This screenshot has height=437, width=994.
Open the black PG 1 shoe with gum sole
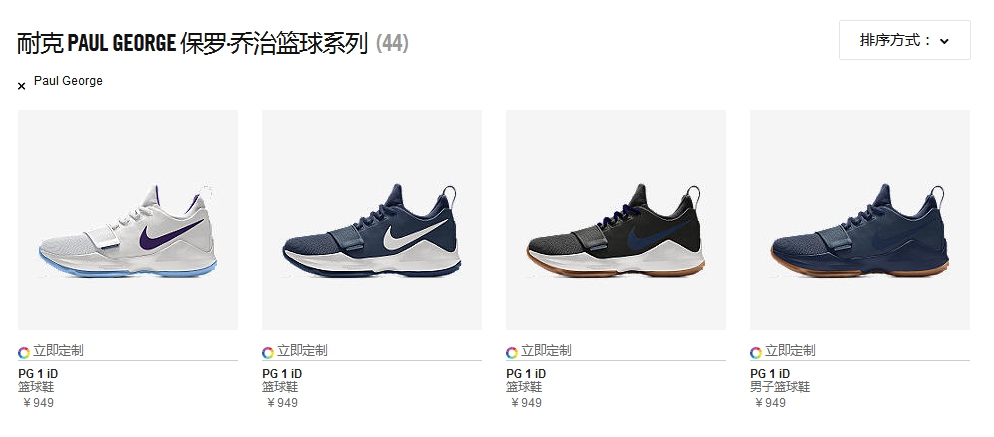(616, 219)
